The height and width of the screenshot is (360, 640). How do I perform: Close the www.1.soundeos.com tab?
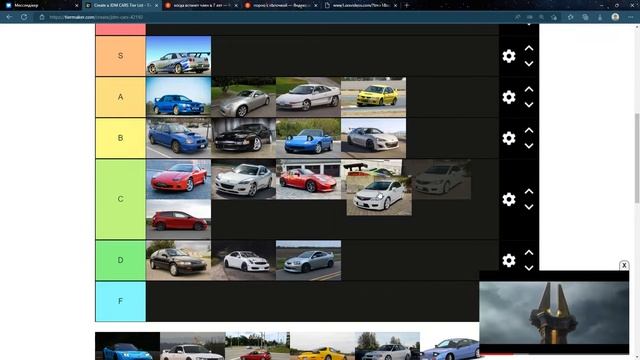pyautogui.click(x=396, y=5)
